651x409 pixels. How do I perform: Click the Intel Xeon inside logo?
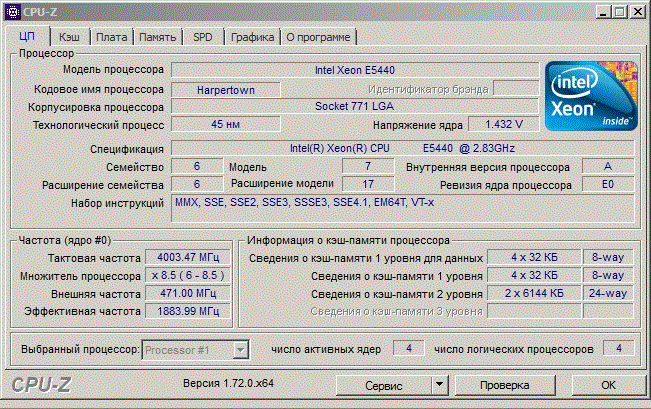click(x=591, y=96)
